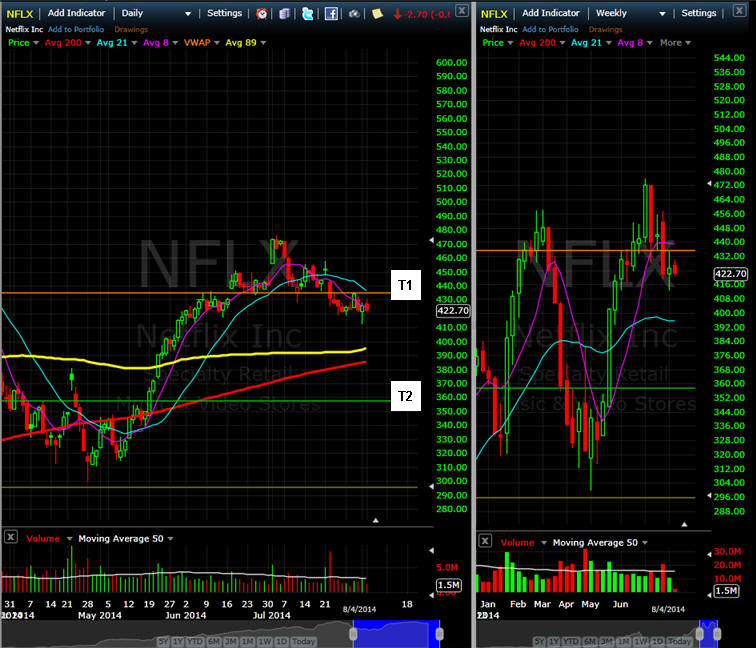Open the Volume dropdown in the weekly chart

point(543,543)
